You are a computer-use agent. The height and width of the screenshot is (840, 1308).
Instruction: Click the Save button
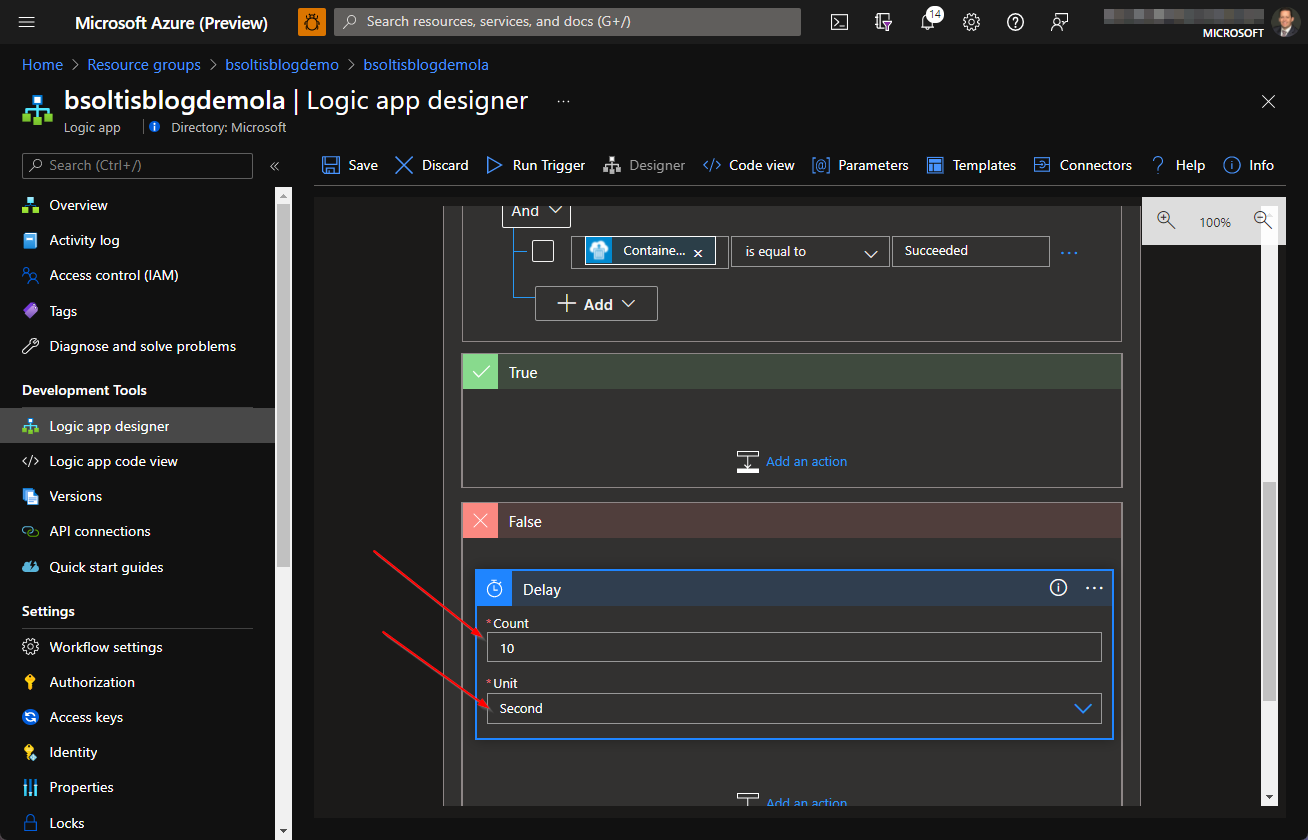[x=350, y=165]
